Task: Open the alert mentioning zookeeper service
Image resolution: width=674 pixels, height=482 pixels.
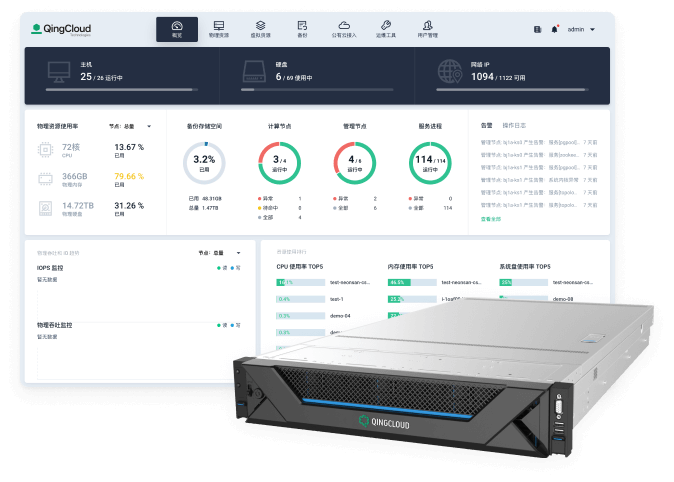Action: tap(539, 155)
